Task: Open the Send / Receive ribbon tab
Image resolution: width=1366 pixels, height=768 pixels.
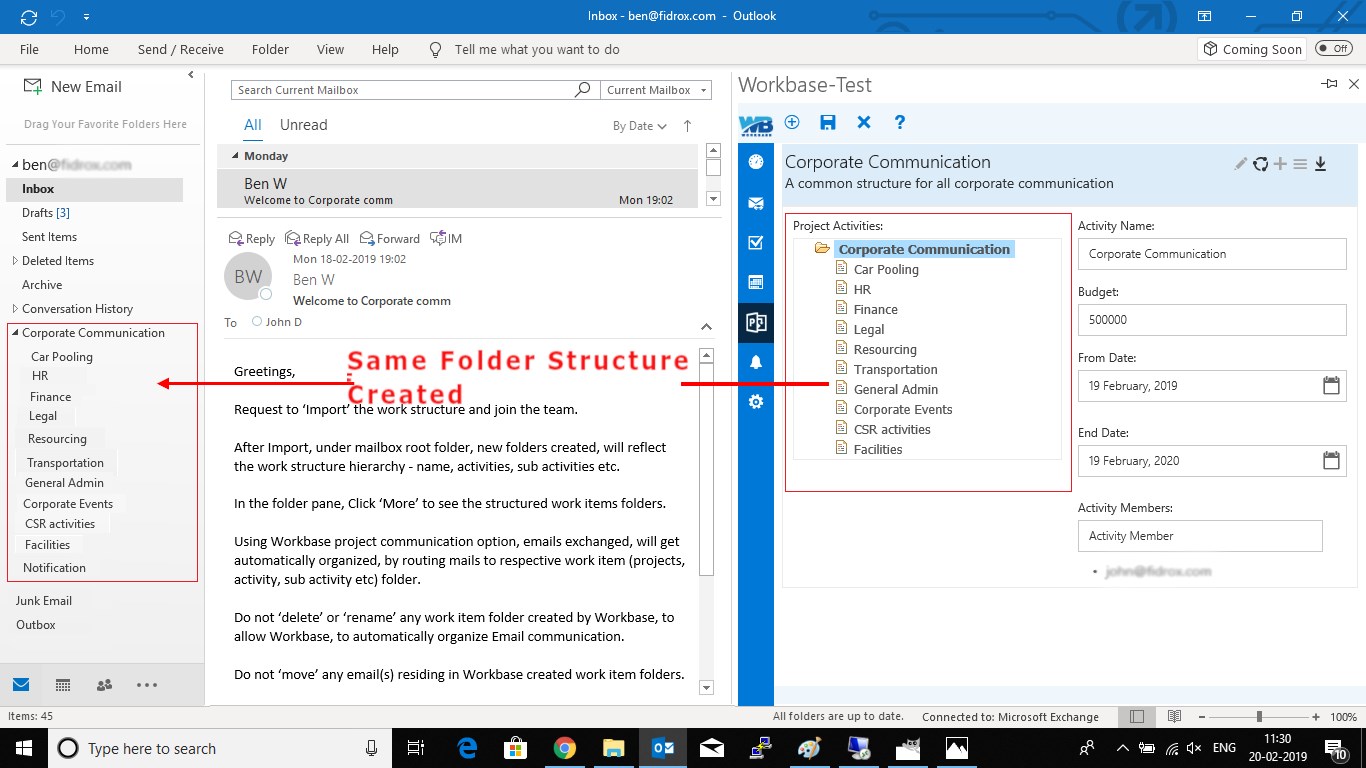Action: (x=181, y=49)
